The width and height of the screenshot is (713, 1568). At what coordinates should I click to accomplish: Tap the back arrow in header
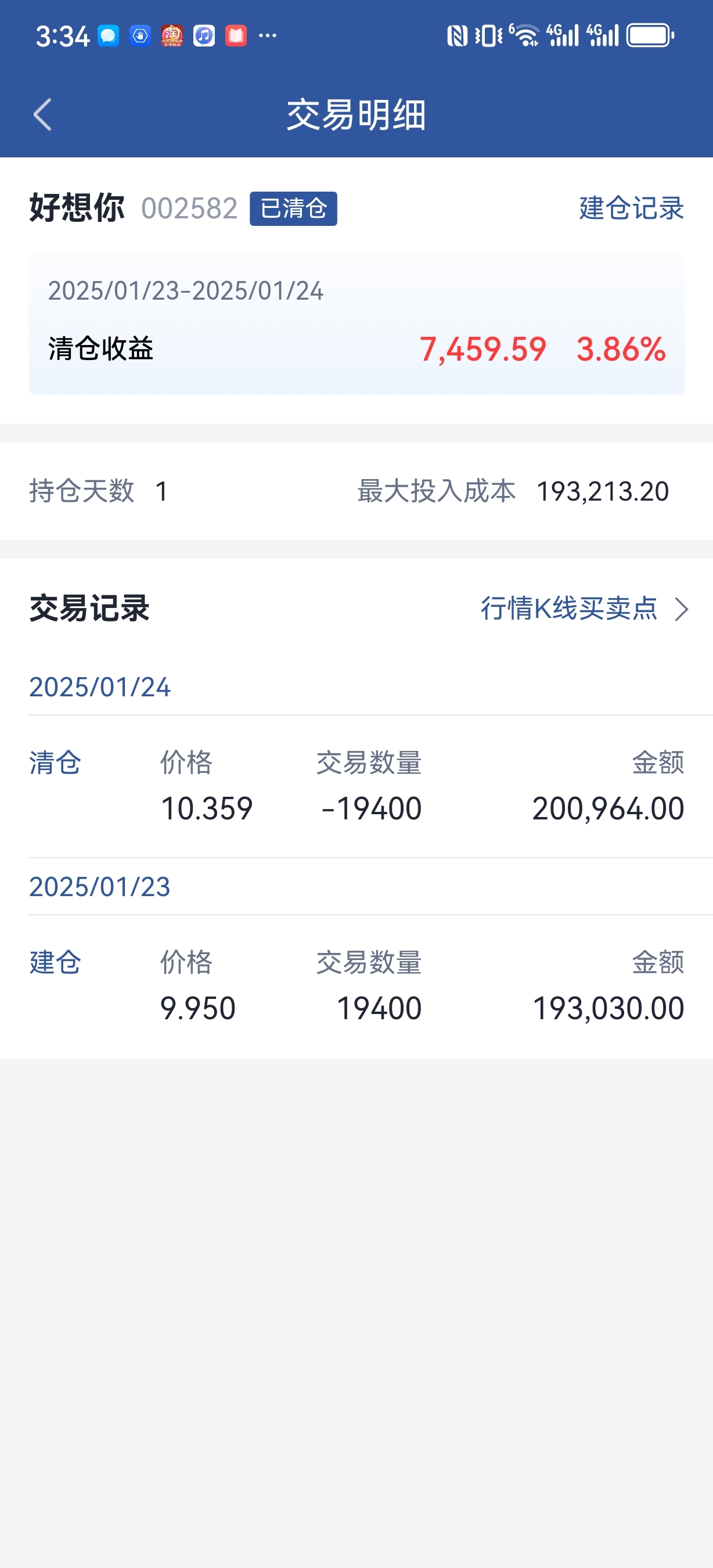pos(42,114)
